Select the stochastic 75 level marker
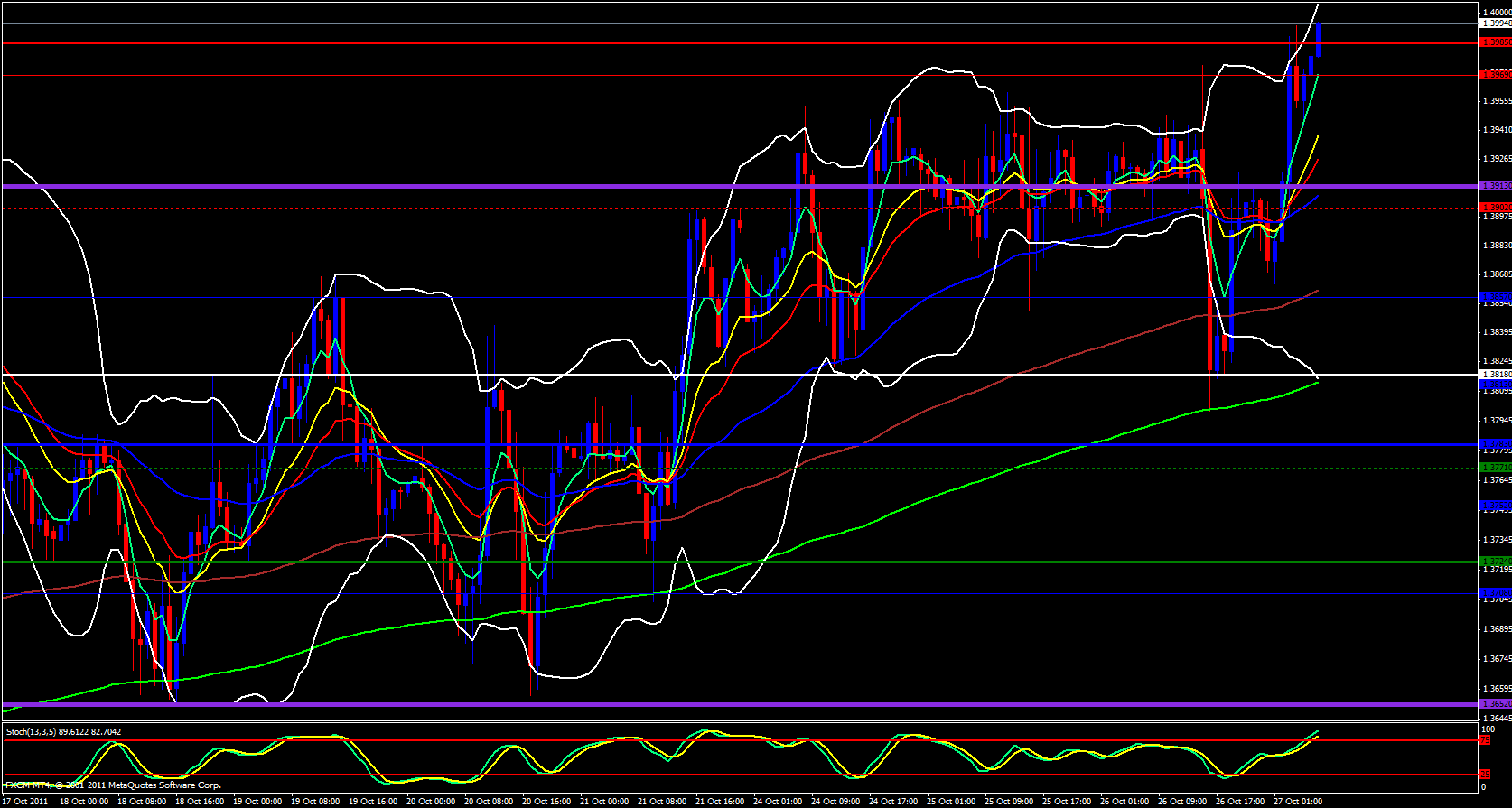Image resolution: width=1512 pixels, height=808 pixels. [x=1484, y=740]
